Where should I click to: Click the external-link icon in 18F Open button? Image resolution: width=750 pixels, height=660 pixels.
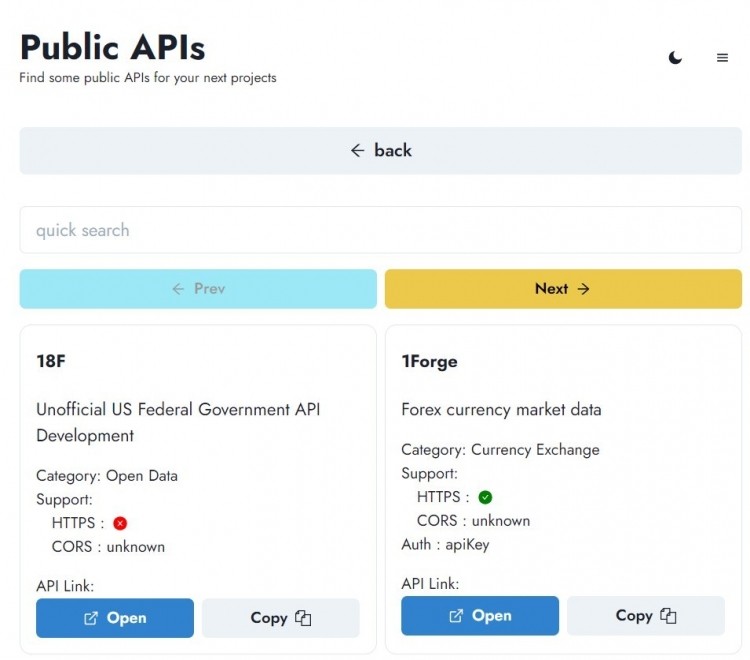91,618
